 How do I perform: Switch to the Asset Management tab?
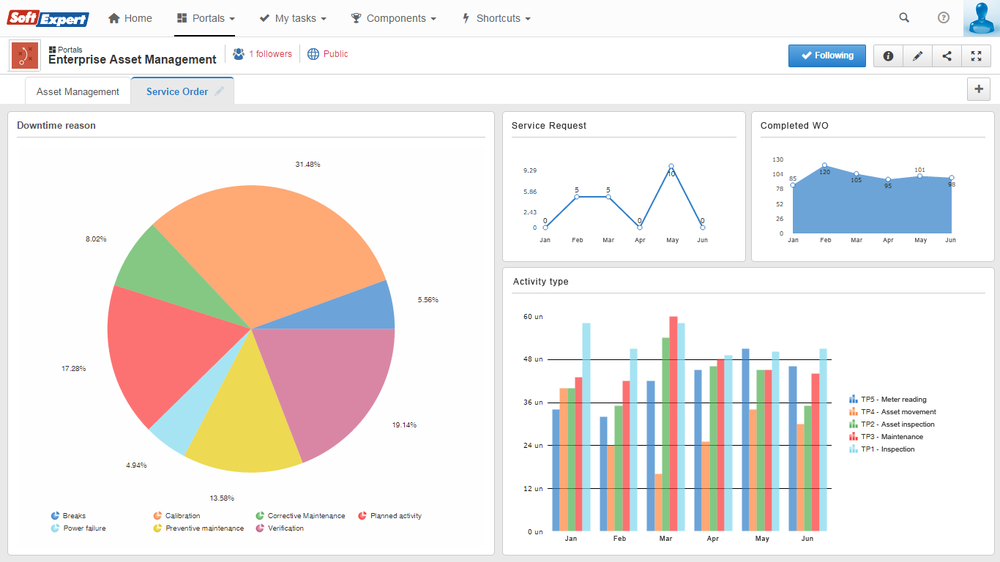coord(78,92)
